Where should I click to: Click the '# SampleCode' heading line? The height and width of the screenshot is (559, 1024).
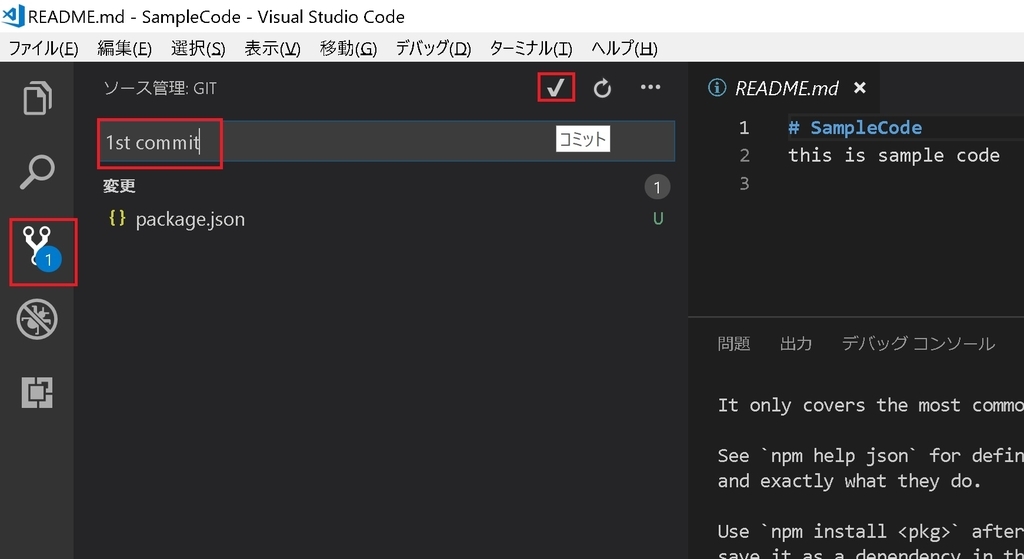tap(855, 128)
